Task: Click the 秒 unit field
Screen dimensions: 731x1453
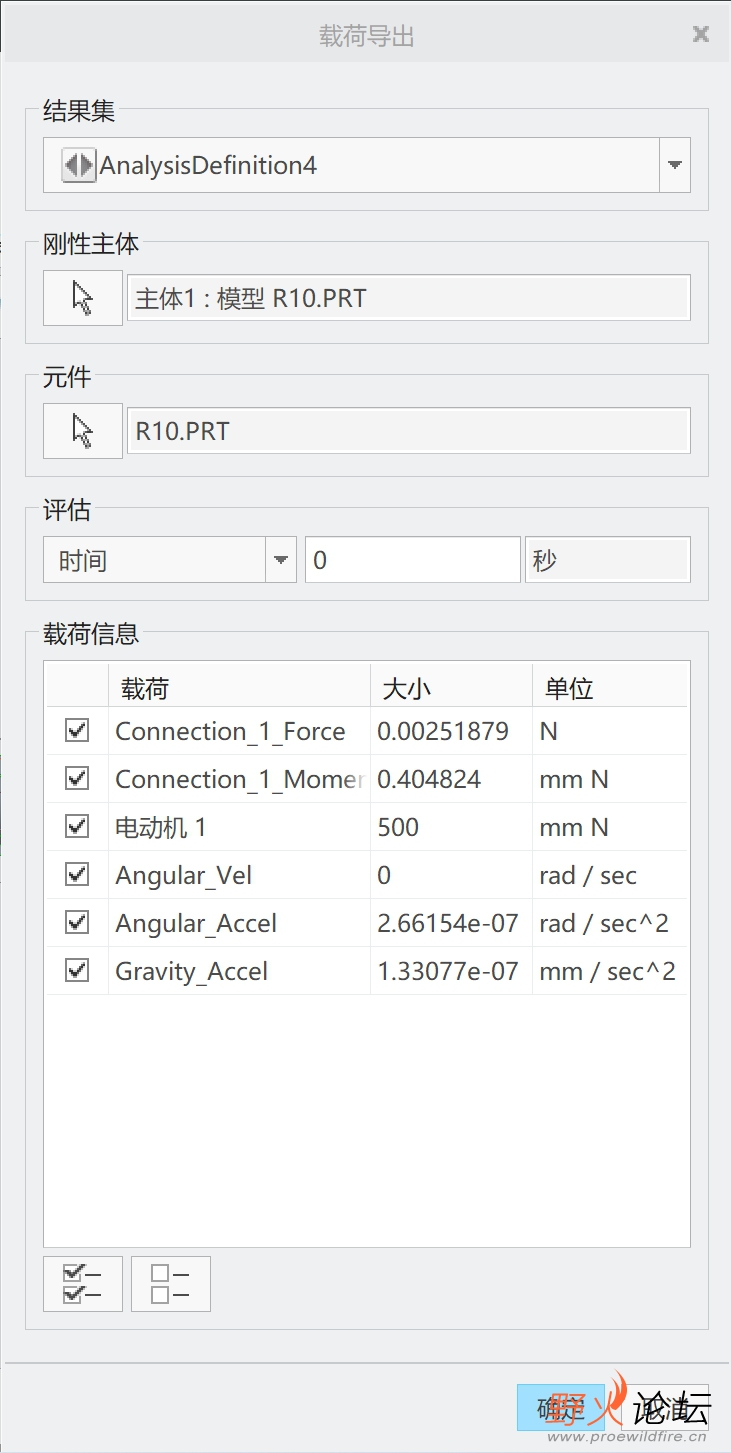Action: (607, 560)
